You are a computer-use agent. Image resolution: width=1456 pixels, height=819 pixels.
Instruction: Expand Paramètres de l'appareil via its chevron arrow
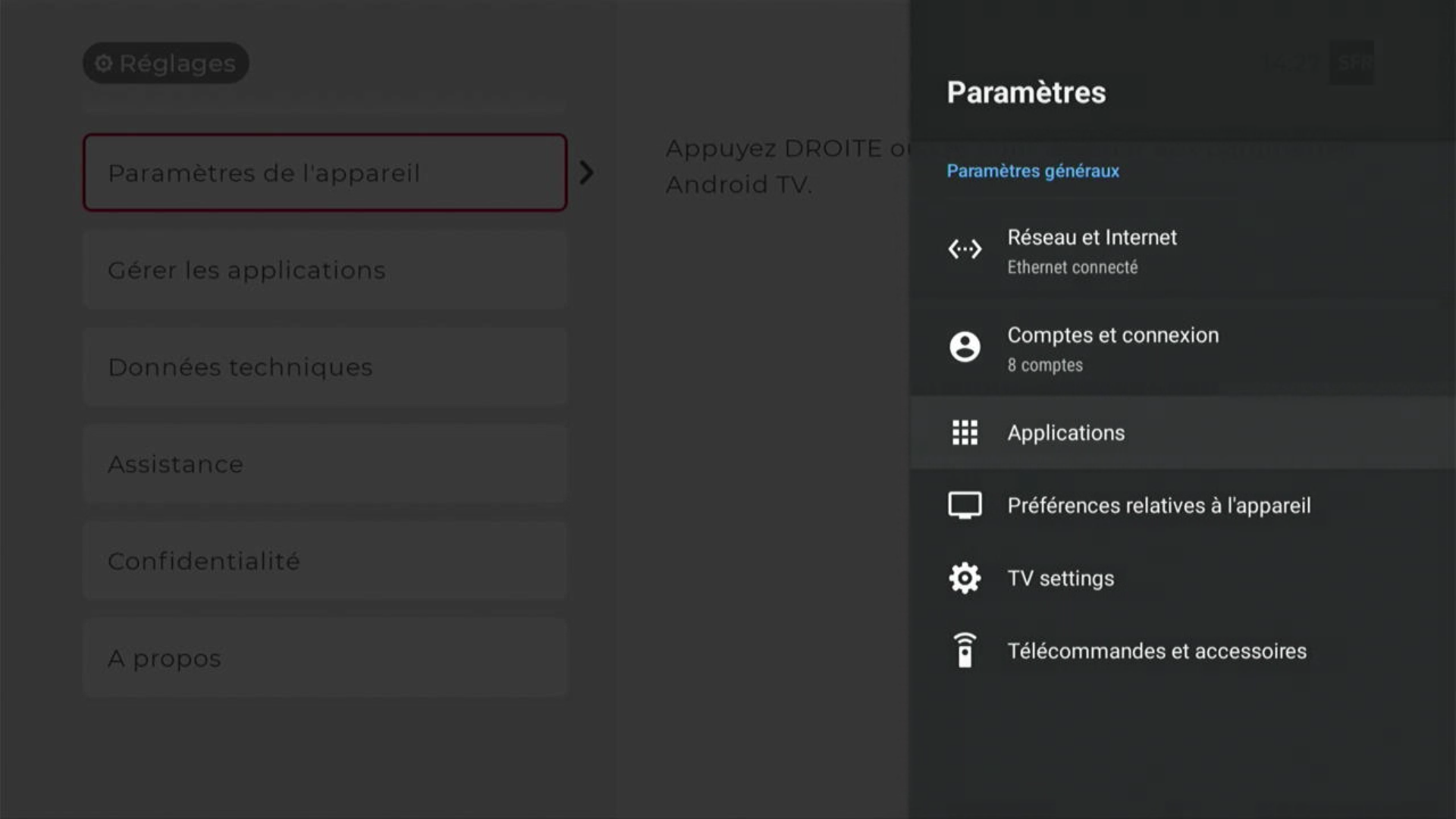(x=585, y=173)
